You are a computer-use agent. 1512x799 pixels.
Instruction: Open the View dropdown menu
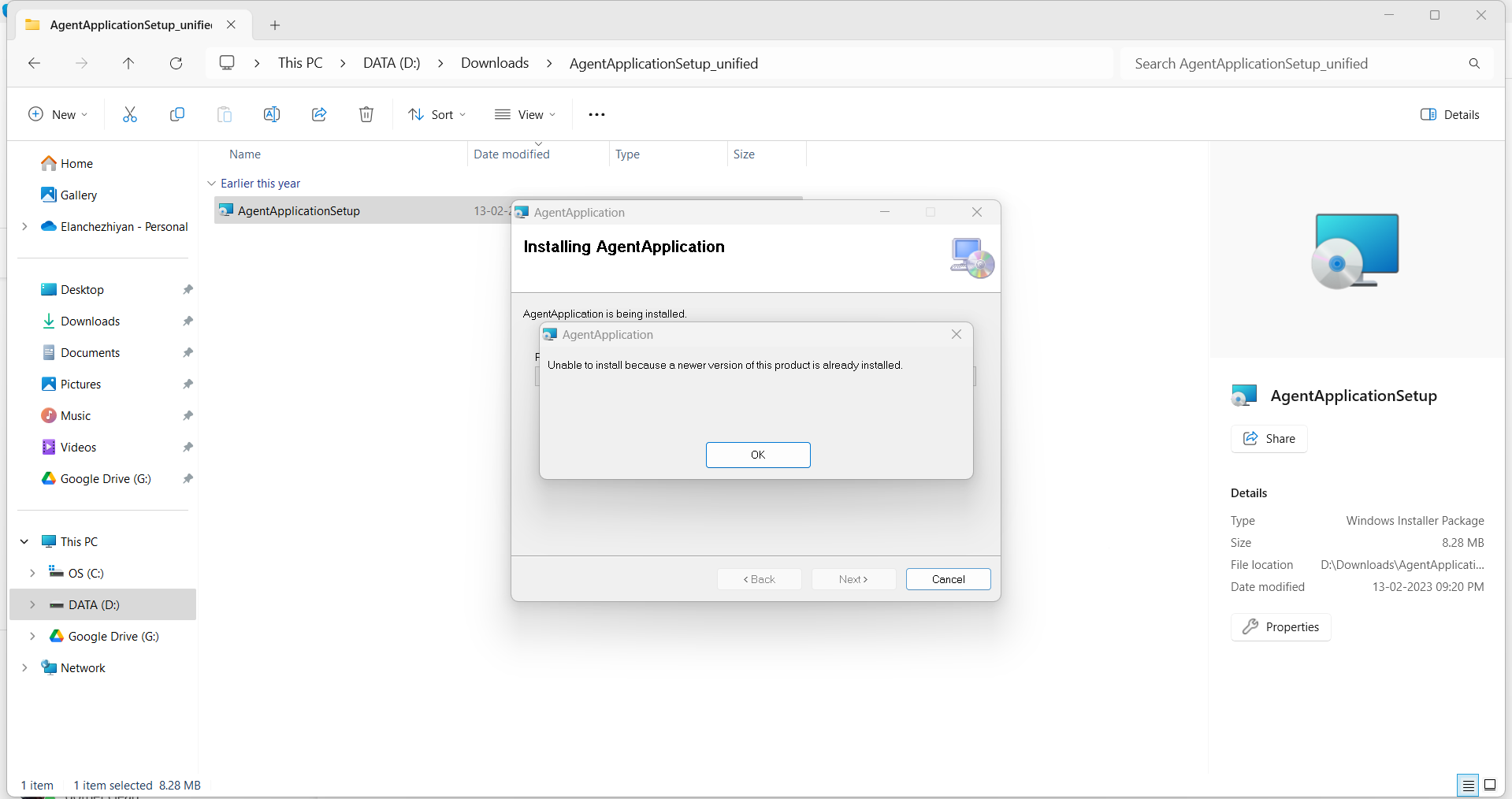tap(526, 114)
